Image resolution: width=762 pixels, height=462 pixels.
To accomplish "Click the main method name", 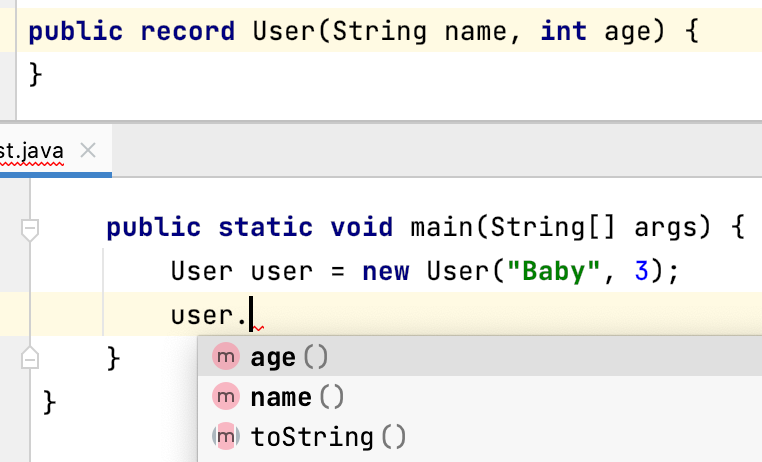I will (442, 228).
